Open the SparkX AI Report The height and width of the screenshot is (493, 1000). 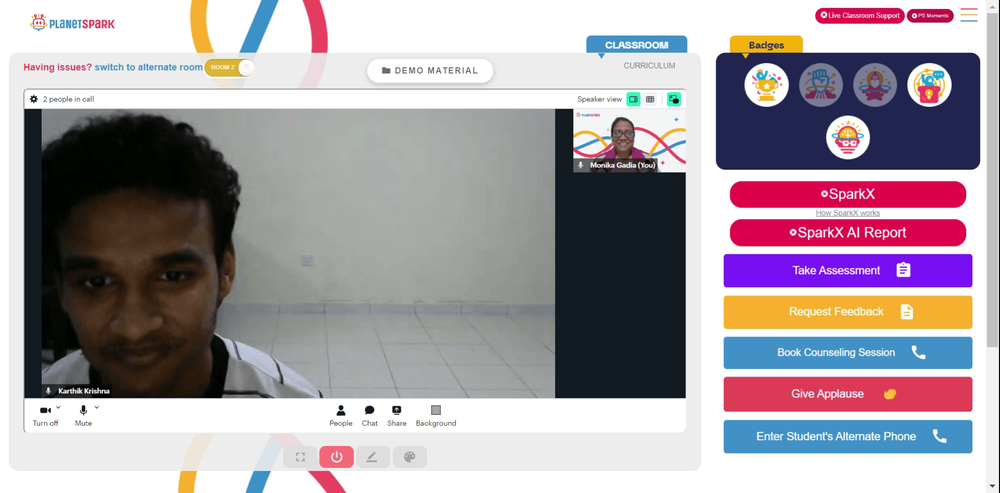(x=848, y=233)
